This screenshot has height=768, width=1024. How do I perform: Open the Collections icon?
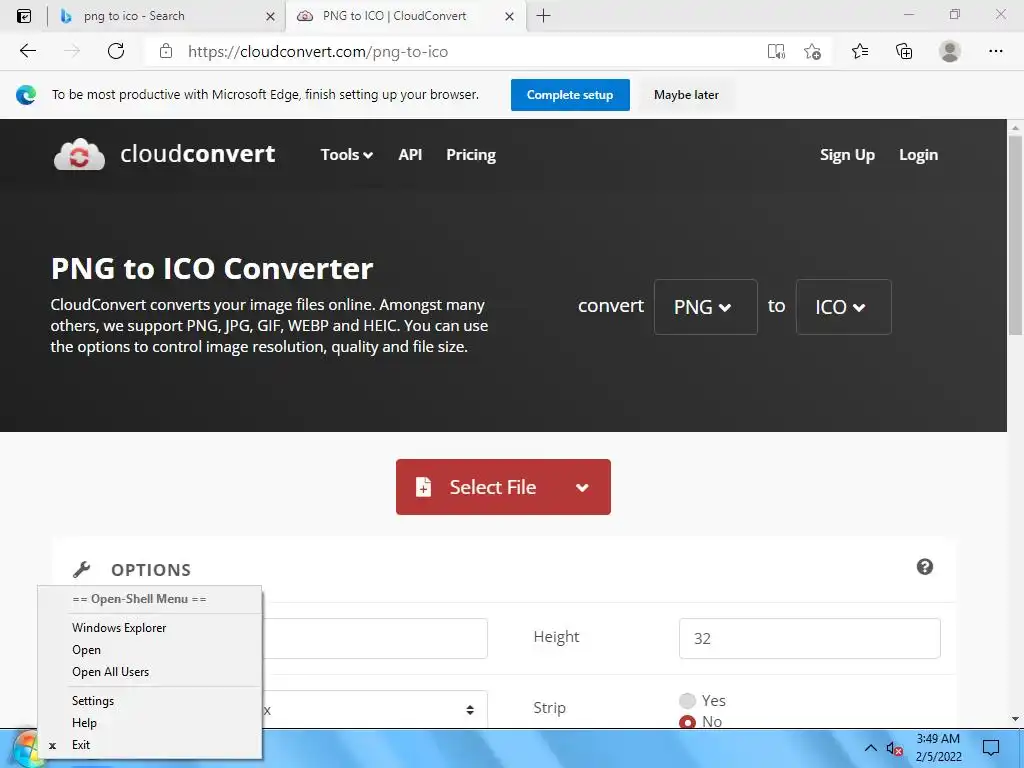[x=904, y=51]
